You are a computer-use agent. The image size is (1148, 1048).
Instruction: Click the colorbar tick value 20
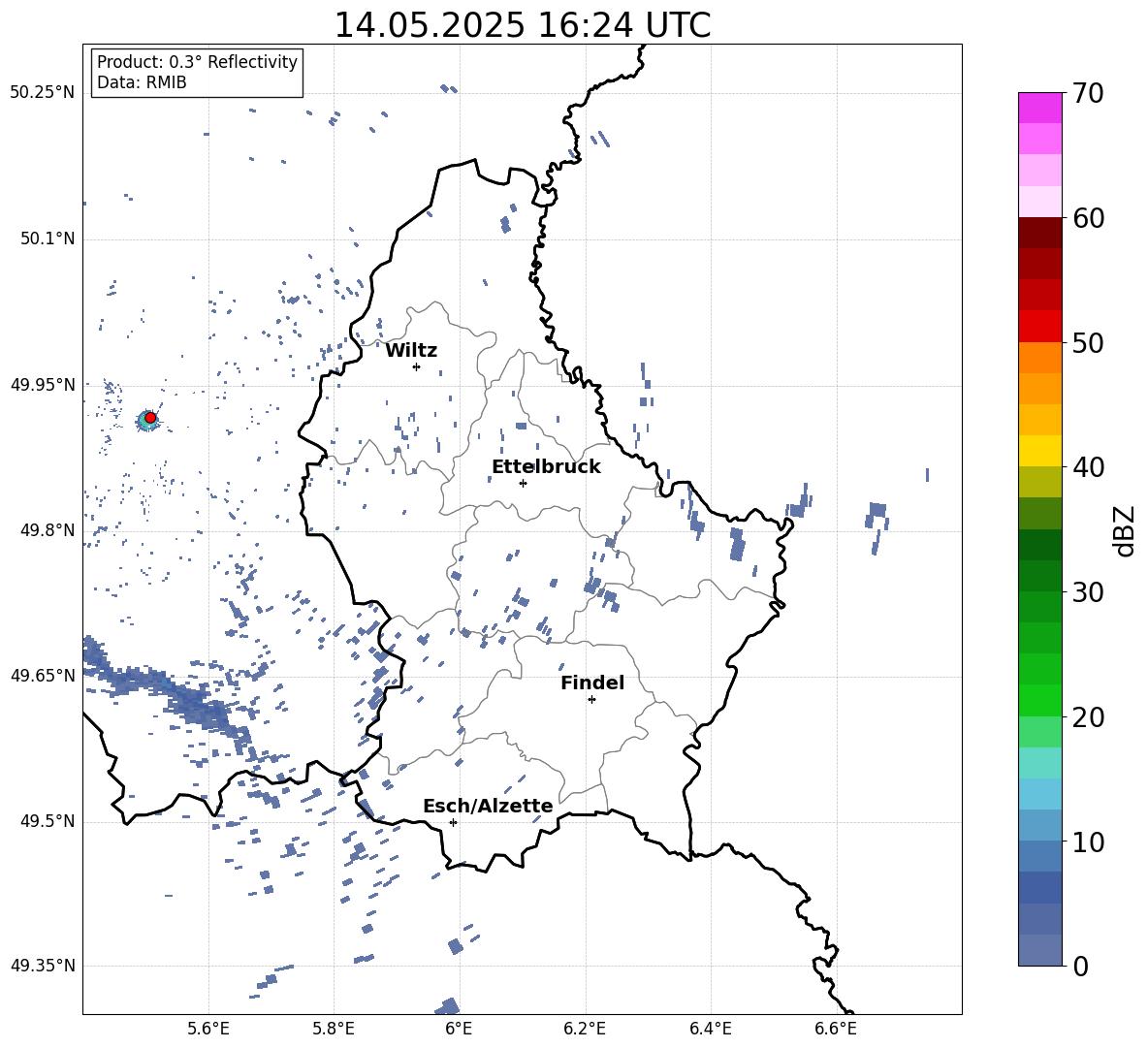click(x=1088, y=717)
